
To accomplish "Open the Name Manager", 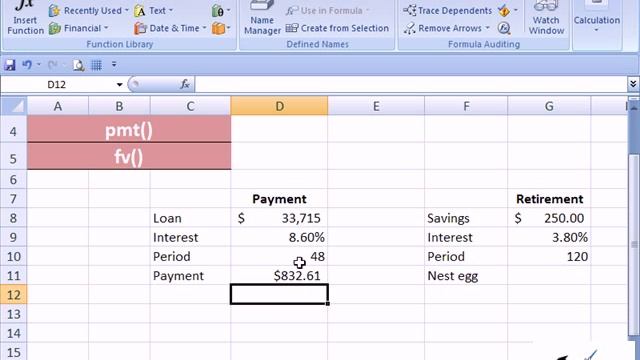I will tap(262, 18).
